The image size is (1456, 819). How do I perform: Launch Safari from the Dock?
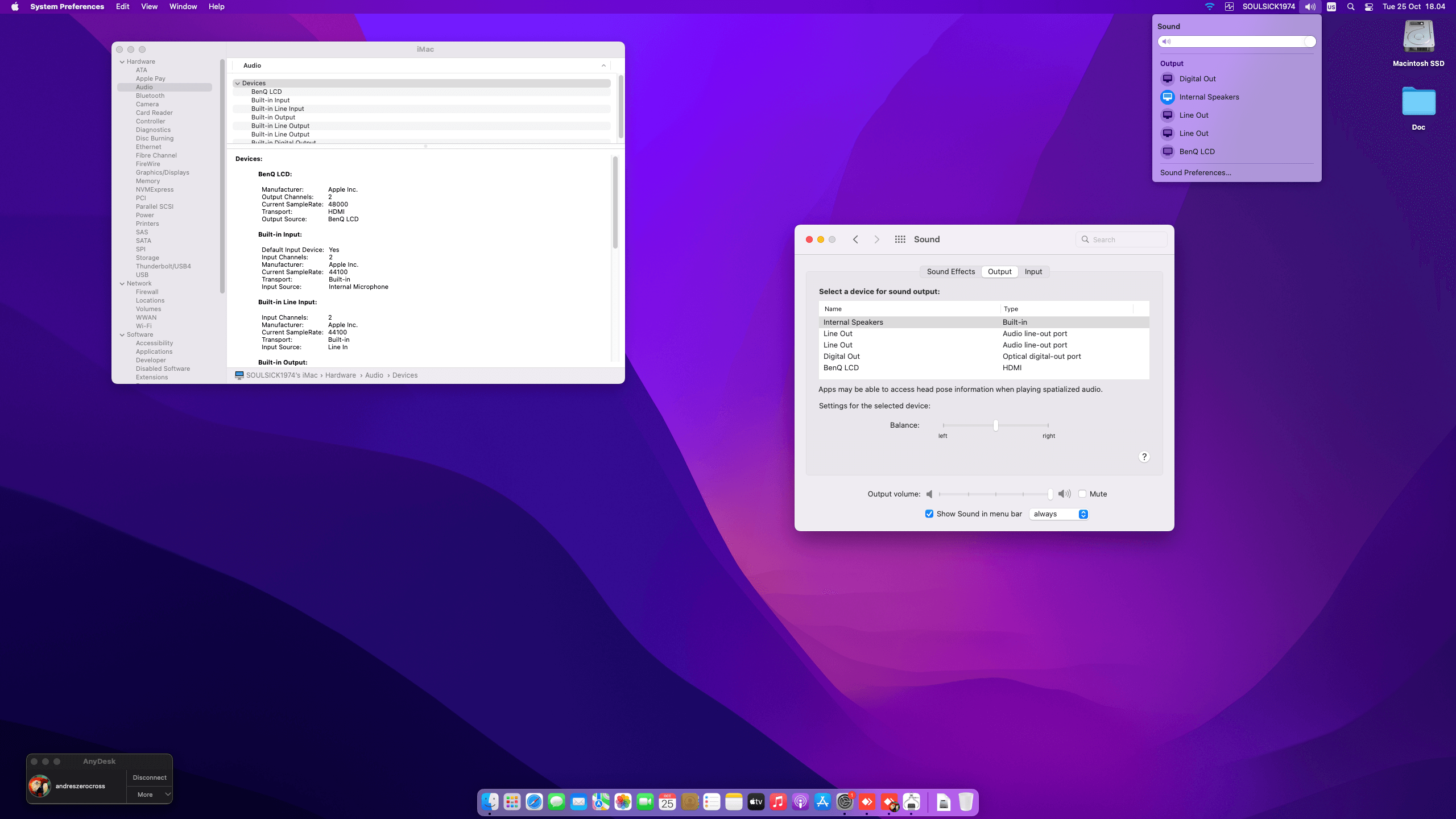[534, 802]
